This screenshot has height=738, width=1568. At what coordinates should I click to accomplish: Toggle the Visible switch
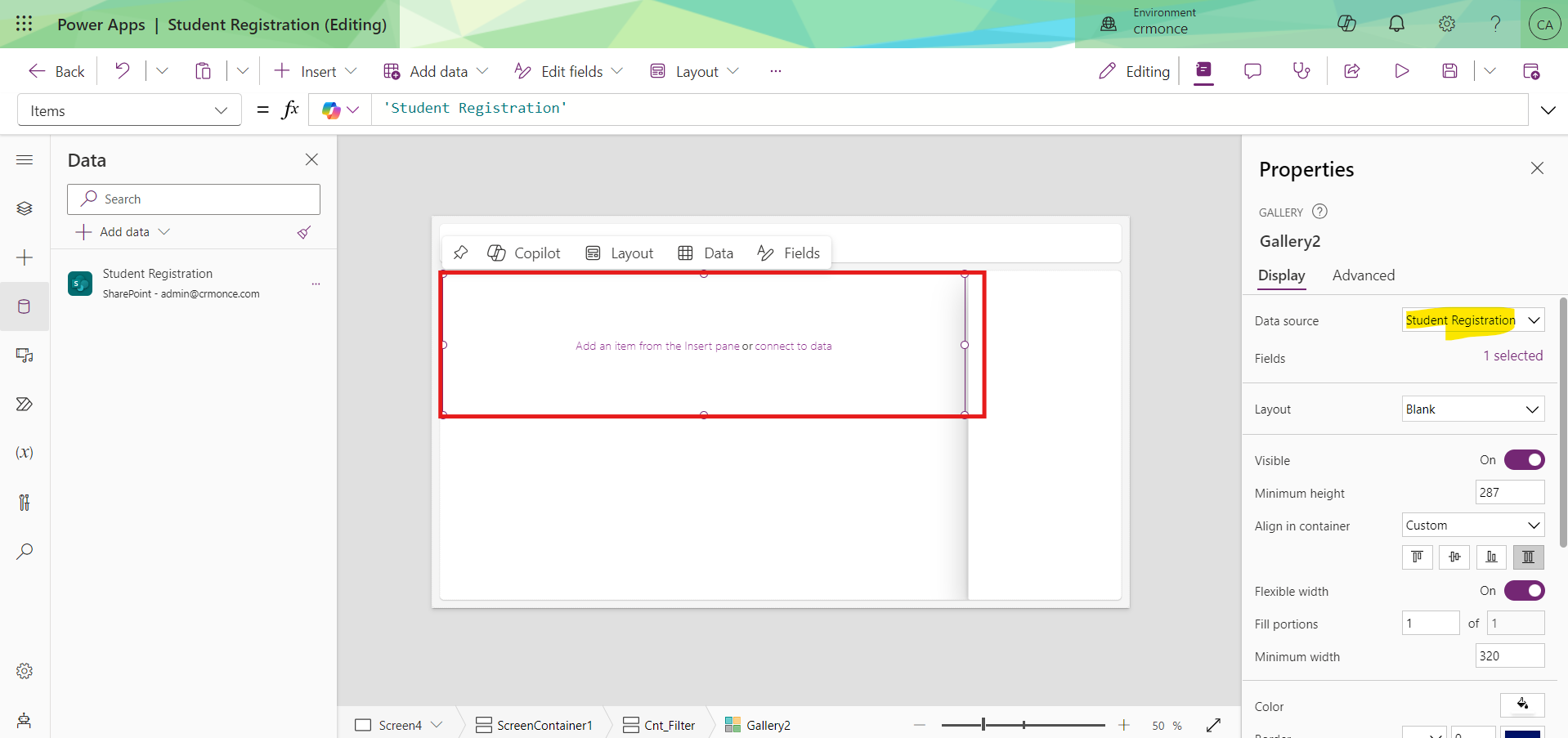pyautogui.click(x=1524, y=460)
